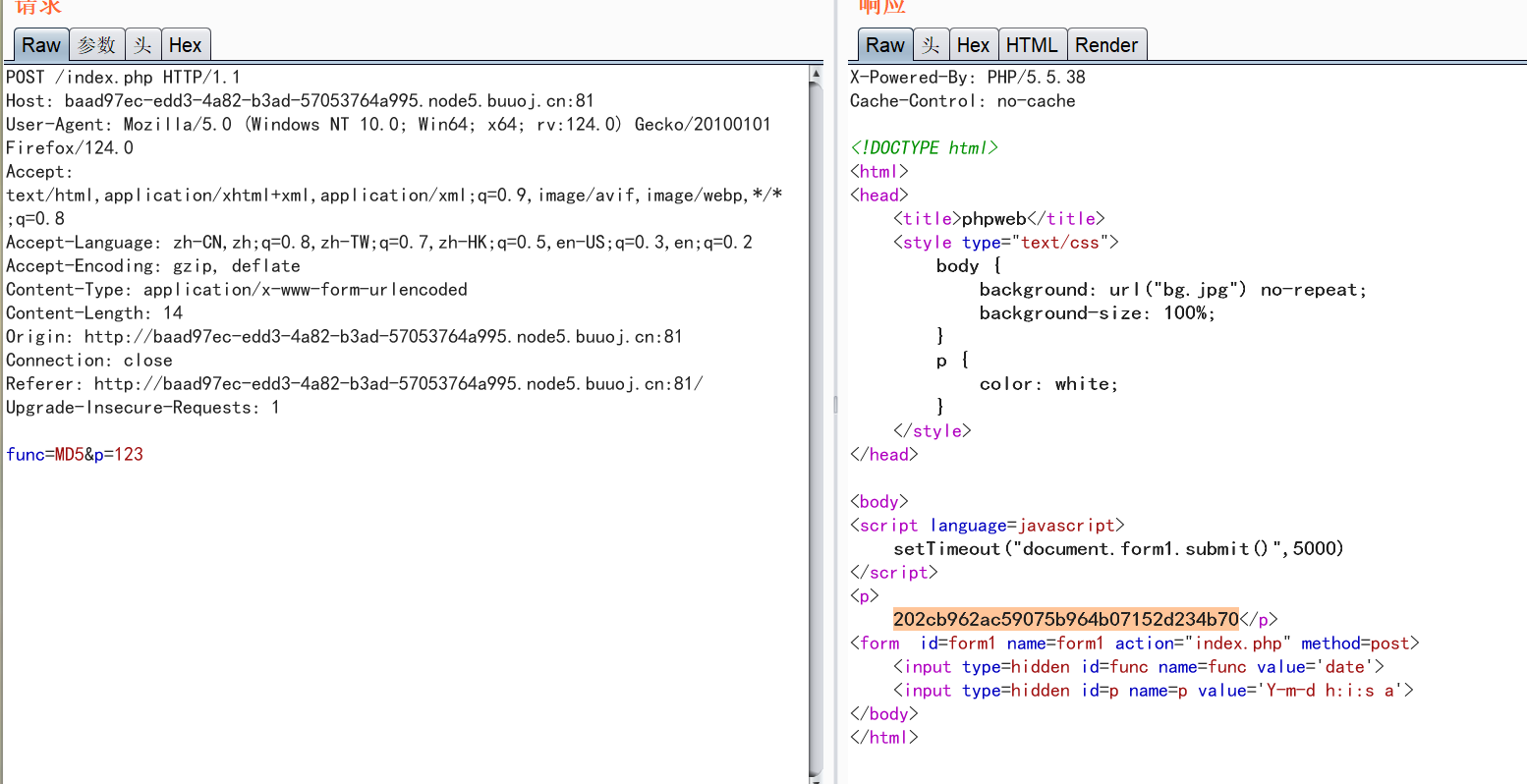Open the response 头 tab
Viewport: 1527px width, 784px height.
pyautogui.click(x=932, y=45)
